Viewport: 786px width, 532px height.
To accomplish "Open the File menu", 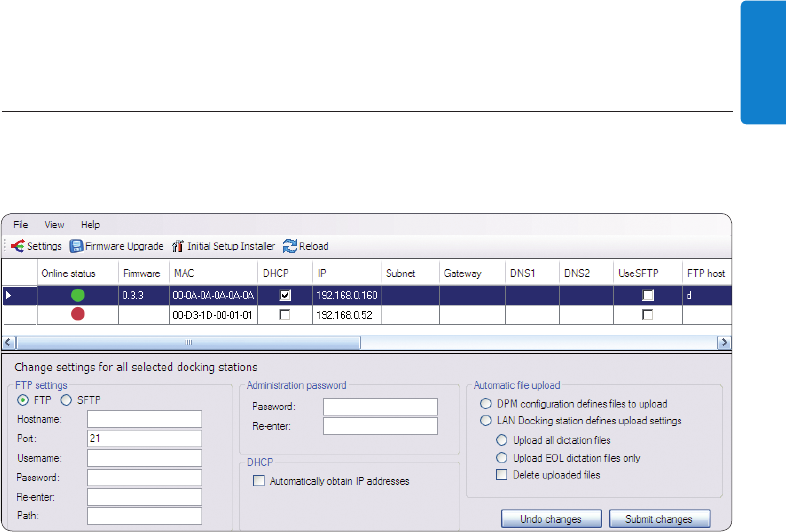I will 21,225.
